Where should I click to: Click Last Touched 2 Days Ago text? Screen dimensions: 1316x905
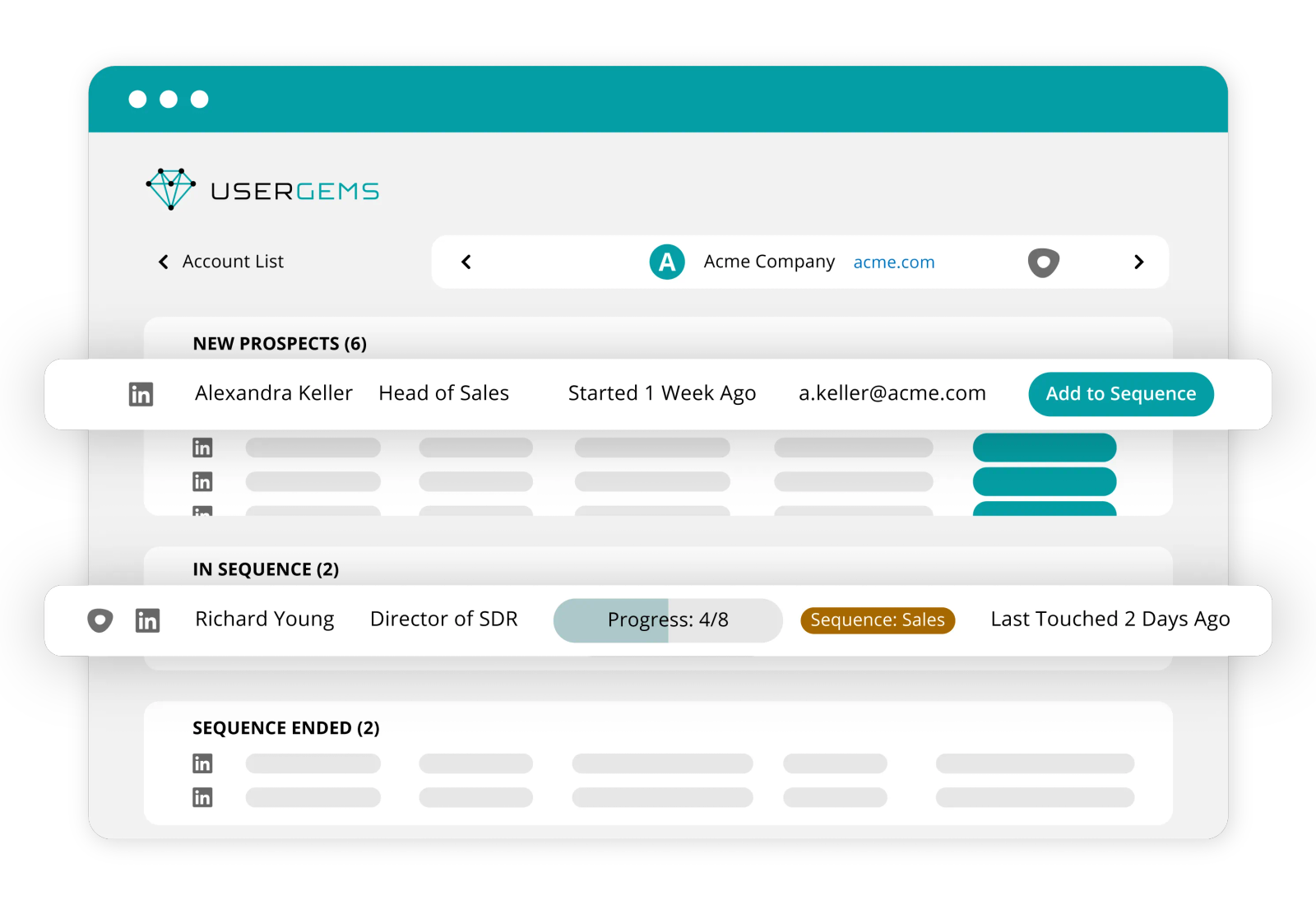[1110, 619]
